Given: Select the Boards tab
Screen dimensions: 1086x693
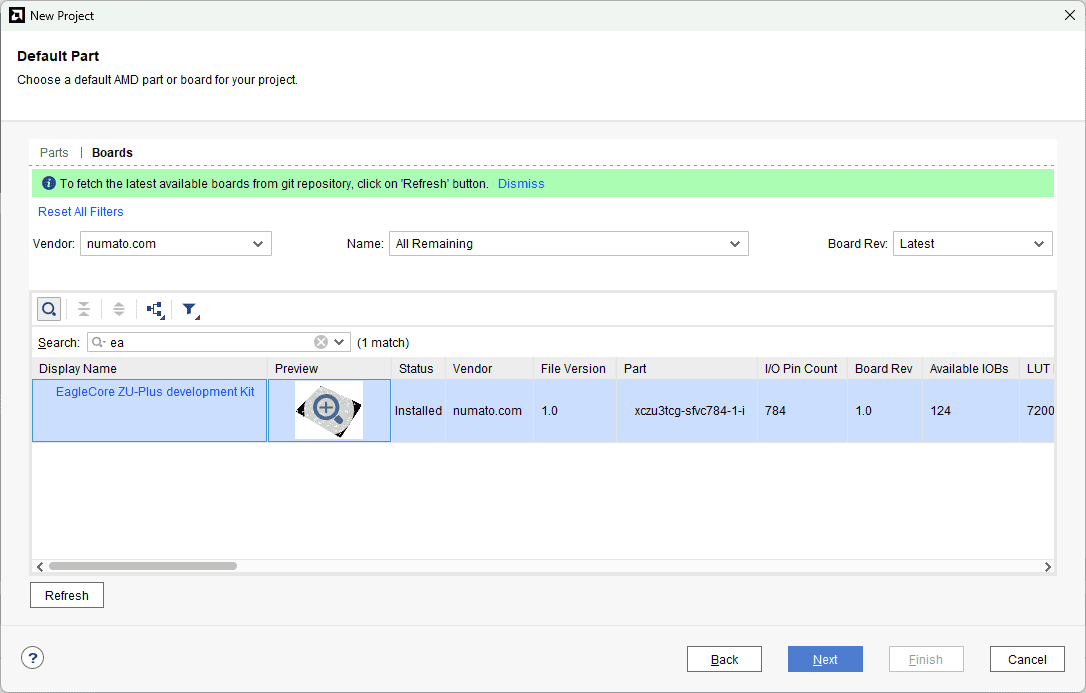Looking at the screenshot, I should (112, 153).
